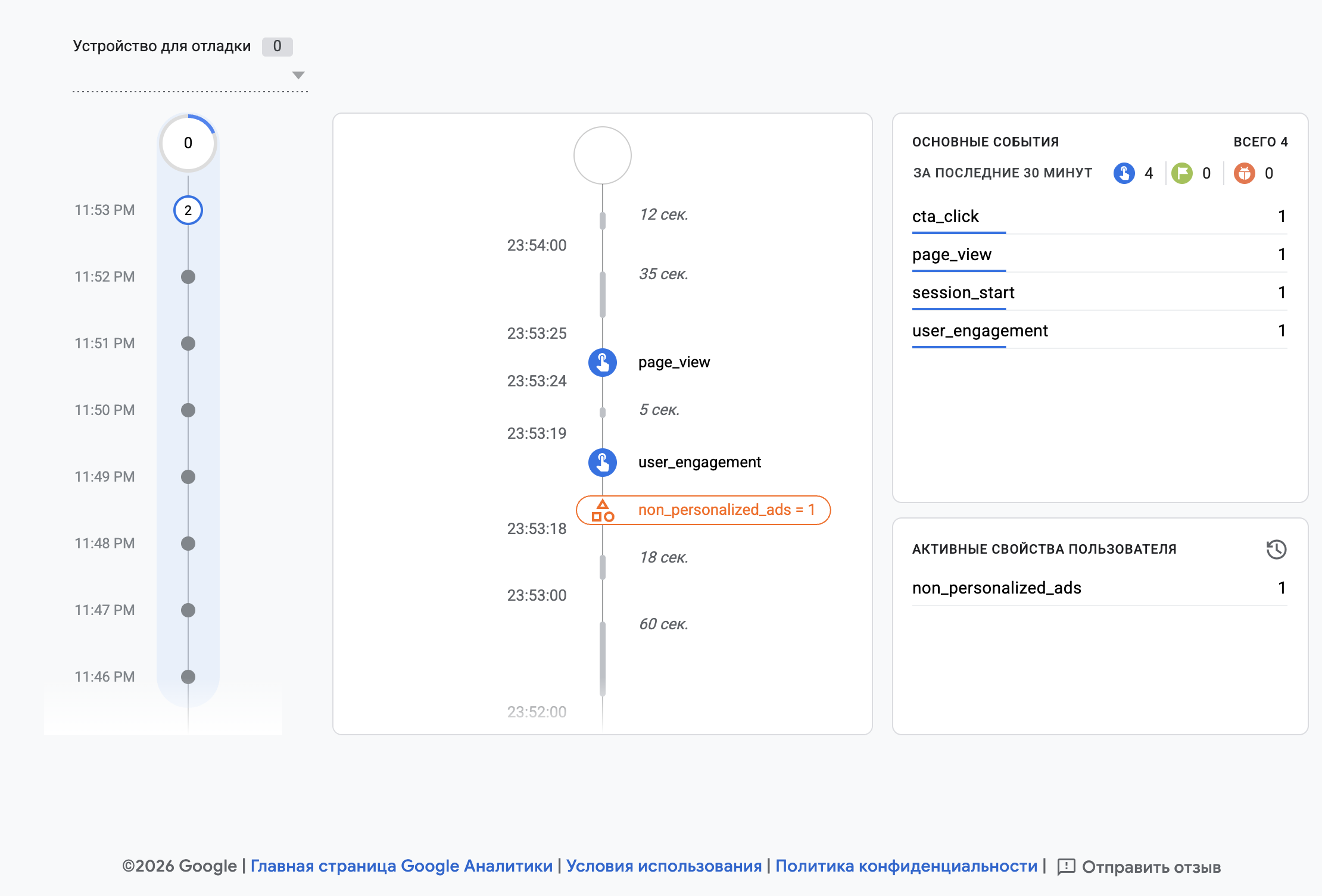The height and width of the screenshot is (896, 1322).
Task: Open Политика конфиденциальности link
Action: pyautogui.click(x=906, y=866)
